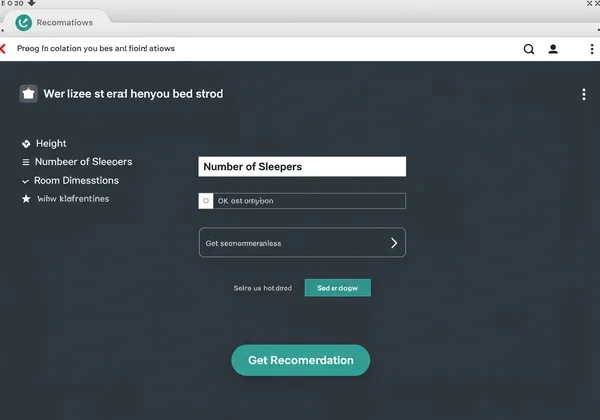
Task: Click the diamond icon beside Height
Action: tap(26, 144)
